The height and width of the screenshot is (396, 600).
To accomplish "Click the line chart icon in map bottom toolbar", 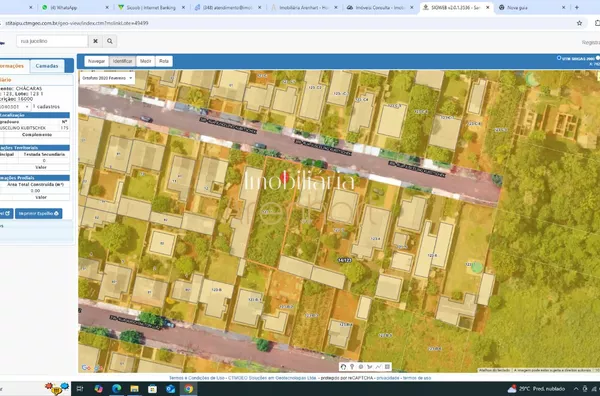I will [378, 367].
